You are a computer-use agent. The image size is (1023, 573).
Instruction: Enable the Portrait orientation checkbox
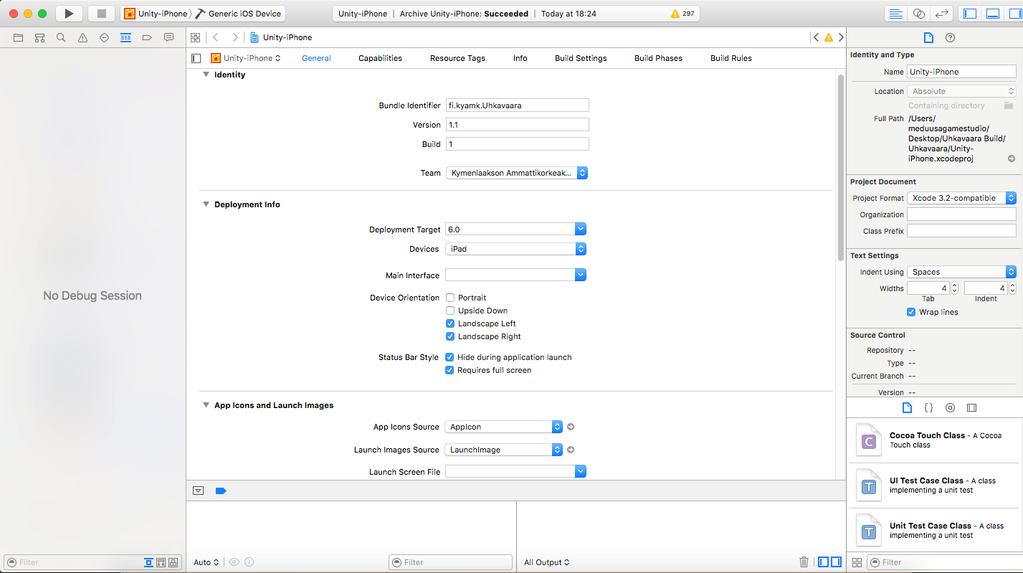click(450, 298)
